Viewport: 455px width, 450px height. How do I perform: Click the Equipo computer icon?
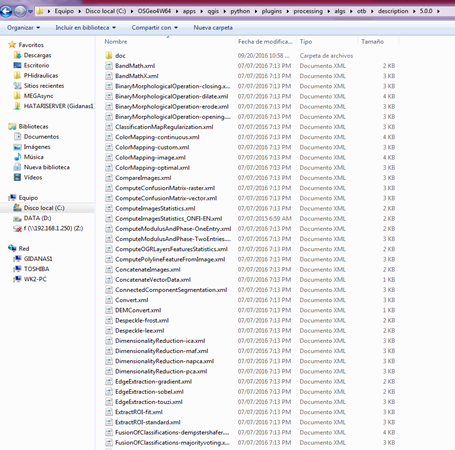point(12,197)
